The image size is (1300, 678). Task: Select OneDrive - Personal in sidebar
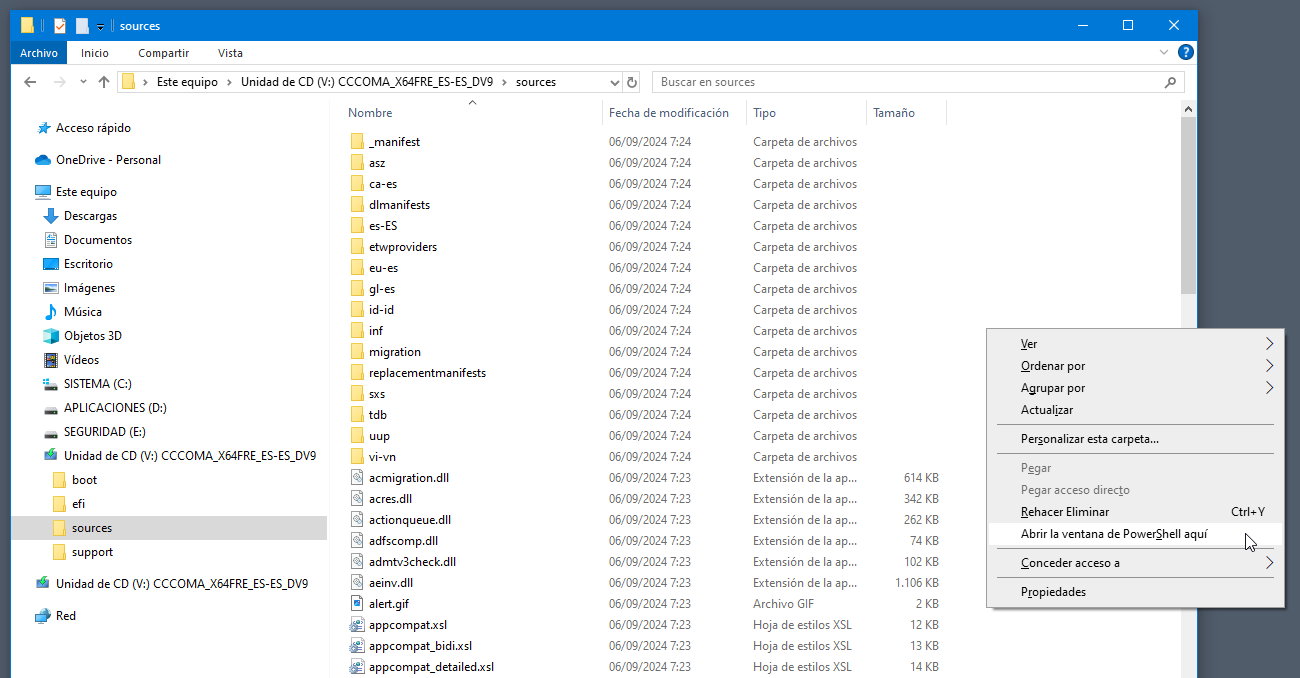coord(108,160)
